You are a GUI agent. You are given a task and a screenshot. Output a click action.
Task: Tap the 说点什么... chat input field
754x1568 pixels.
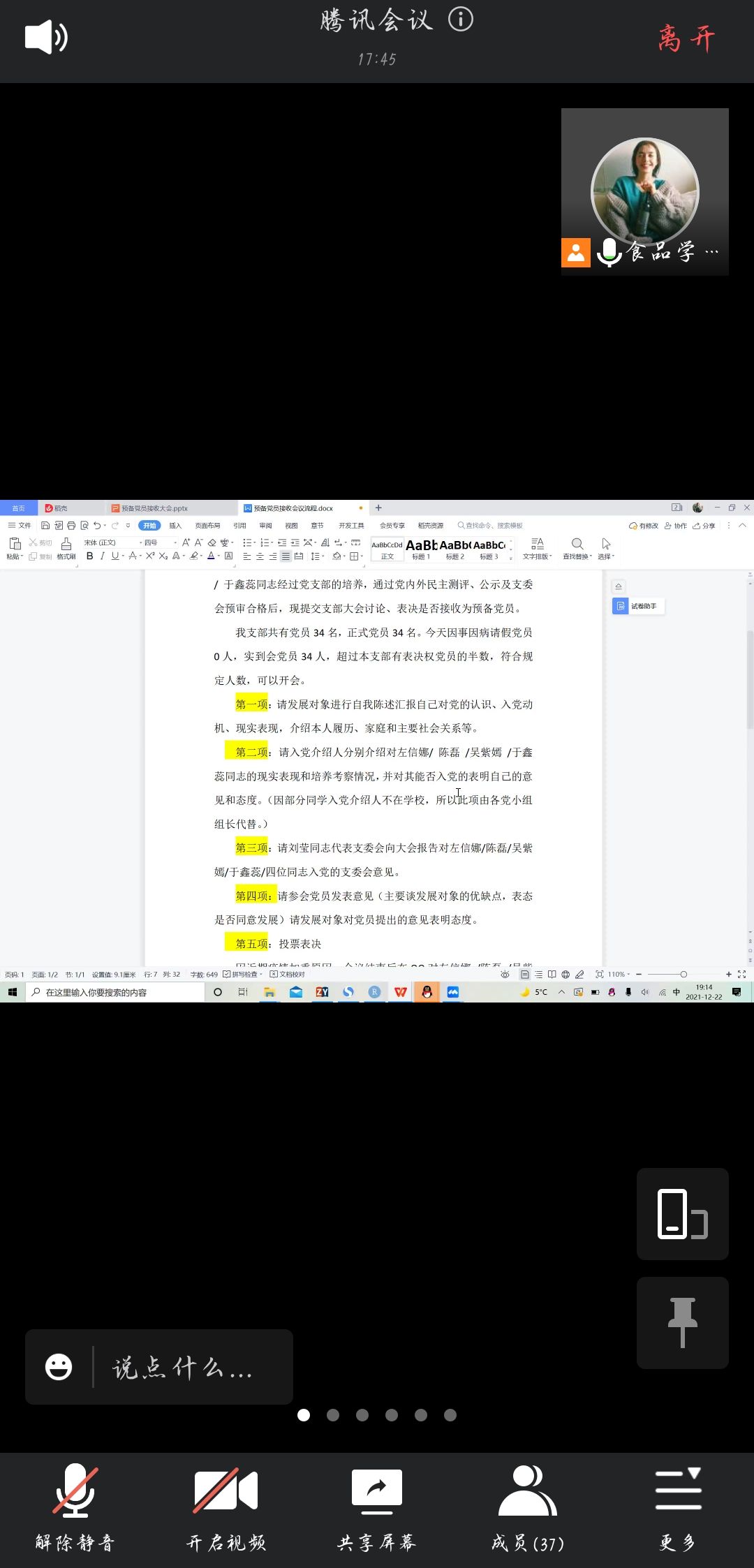coord(183,1367)
